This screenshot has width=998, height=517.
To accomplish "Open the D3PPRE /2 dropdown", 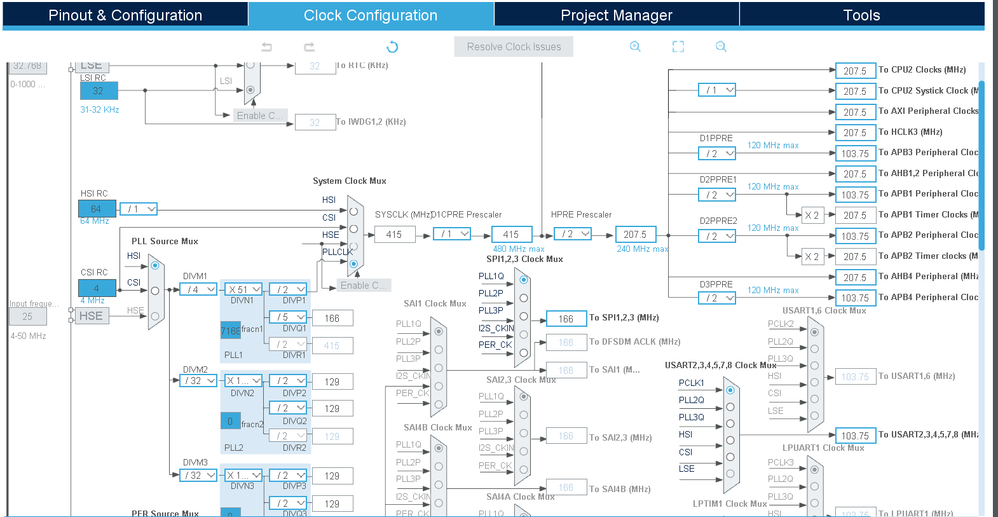I will 717,298.
